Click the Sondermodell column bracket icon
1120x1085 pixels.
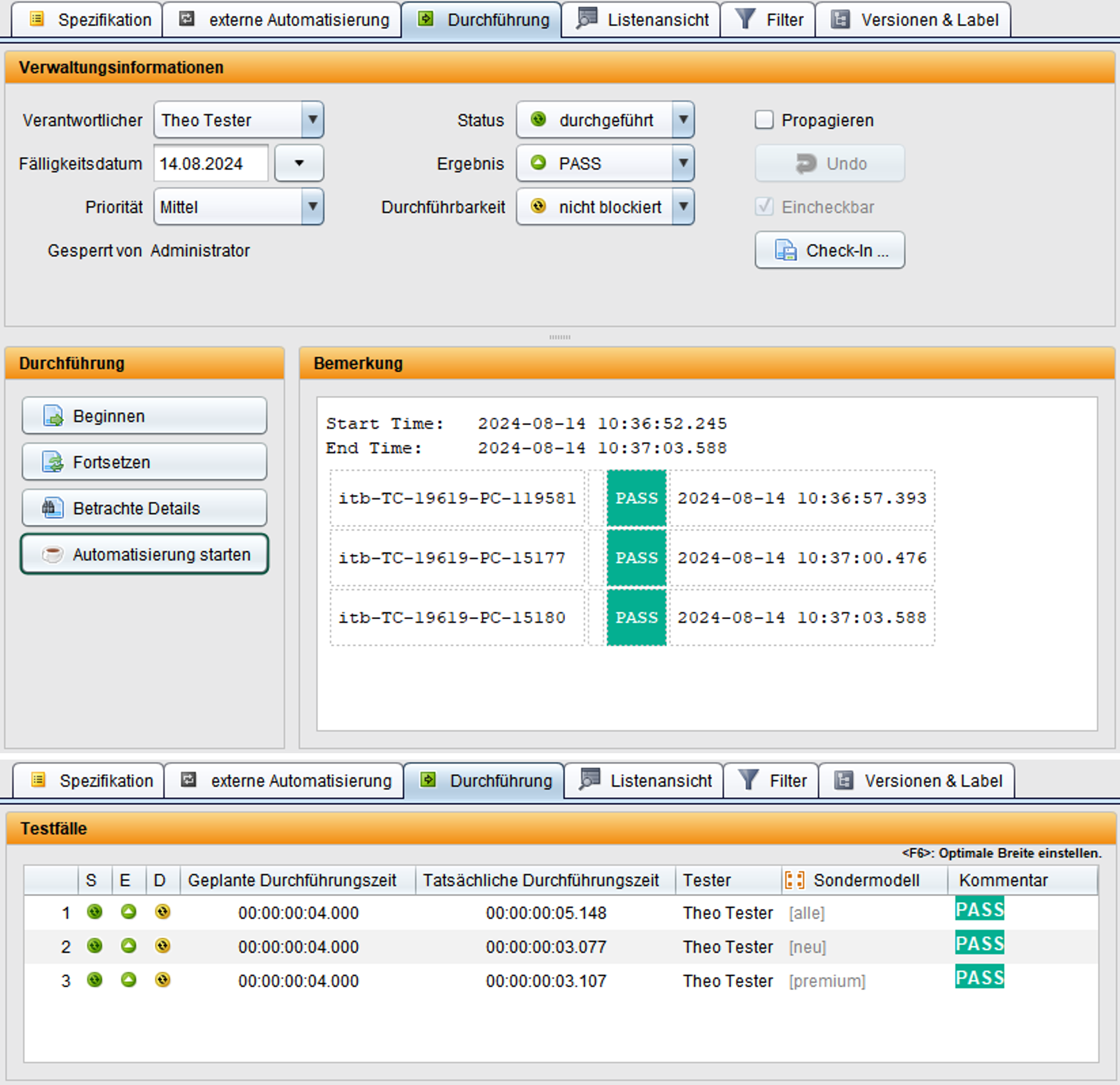(795, 880)
